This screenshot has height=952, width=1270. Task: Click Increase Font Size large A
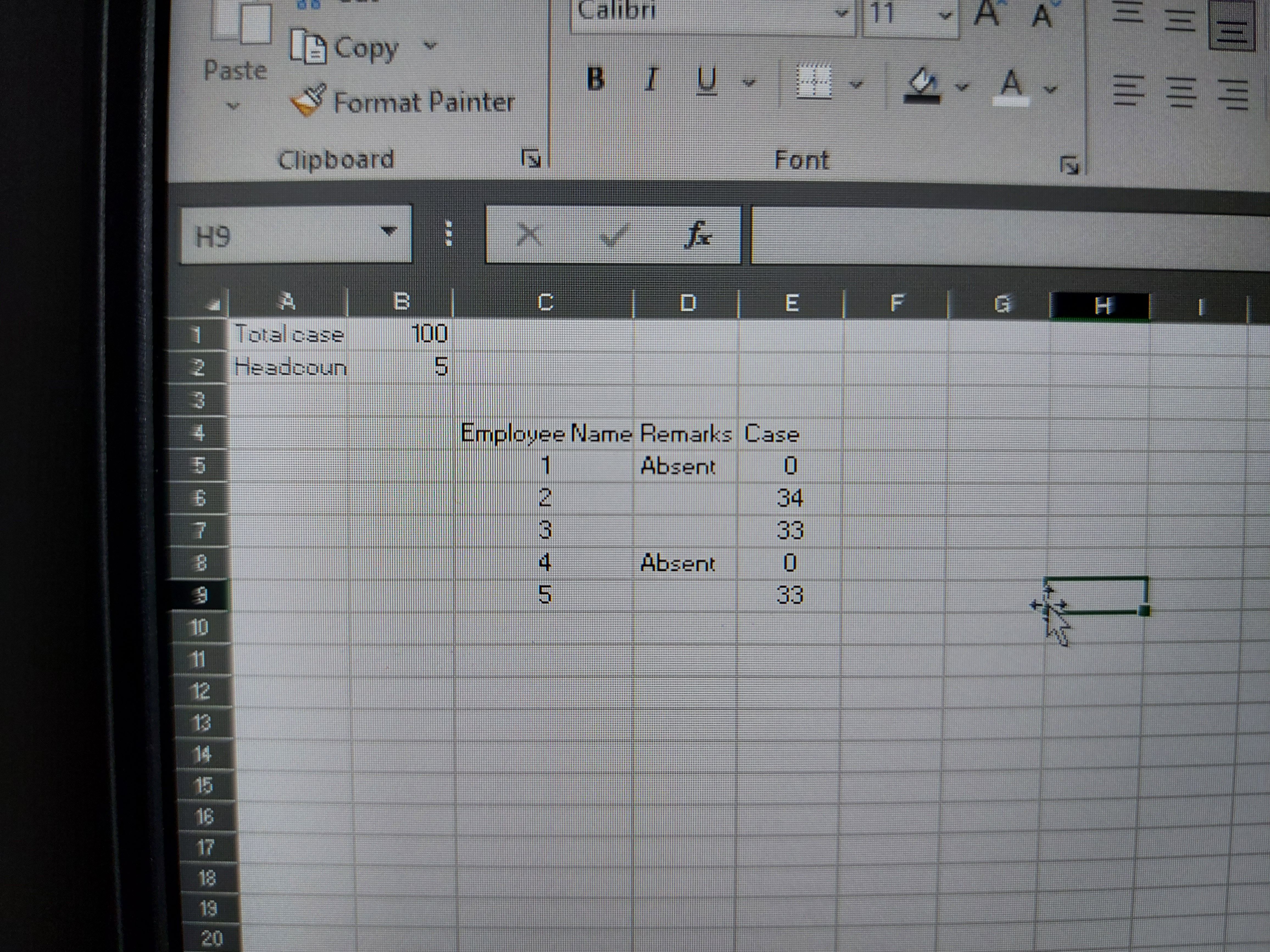click(x=987, y=13)
